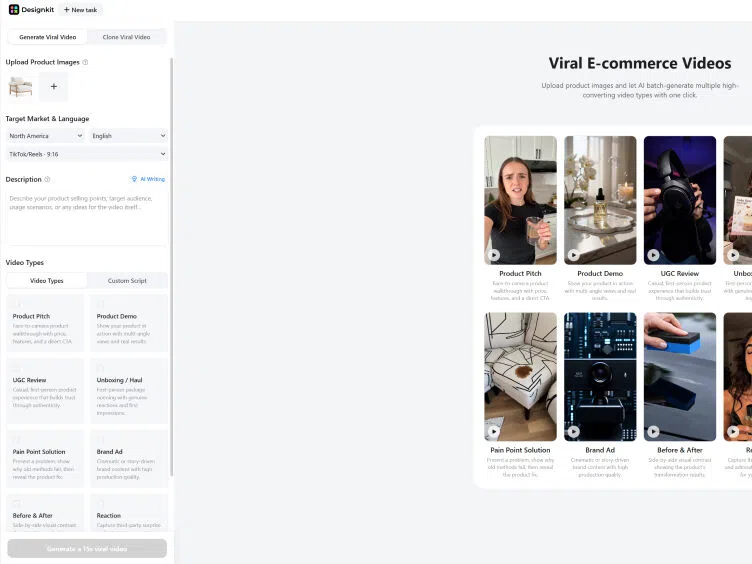Open the Pain Point Solution chair thumbnail
Screen dimensions: 752x564
coord(520,376)
